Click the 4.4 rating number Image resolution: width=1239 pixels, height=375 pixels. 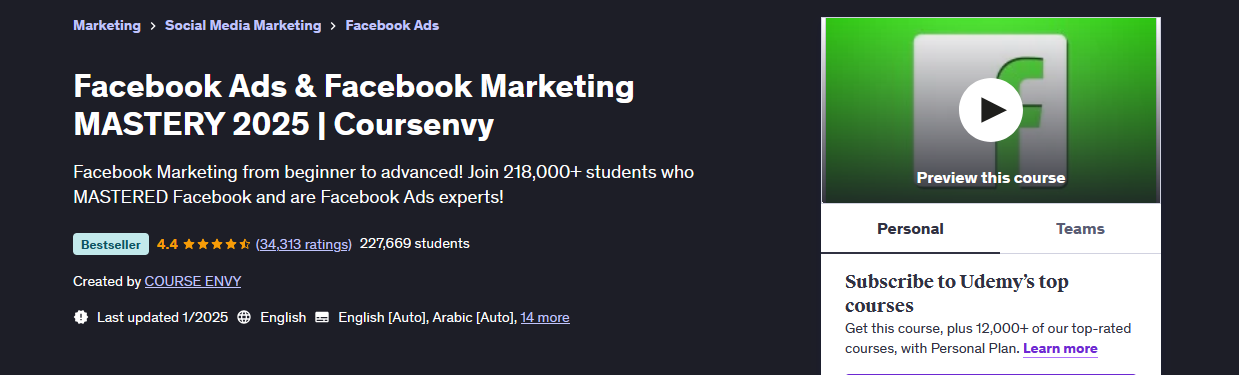coord(167,244)
